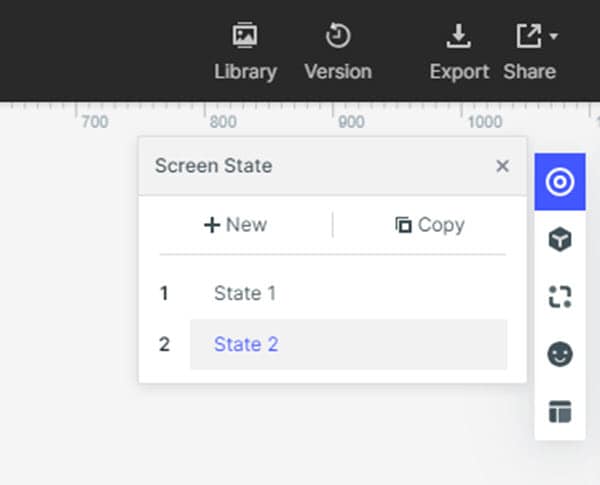Image resolution: width=600 pixels, height=485 pixels.
Task: Click row number 1 beside State 1
Action: (x=164, y=294)
